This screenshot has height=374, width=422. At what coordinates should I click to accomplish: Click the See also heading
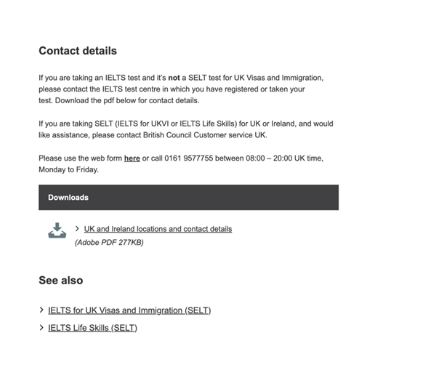click(x=61, y=280)
